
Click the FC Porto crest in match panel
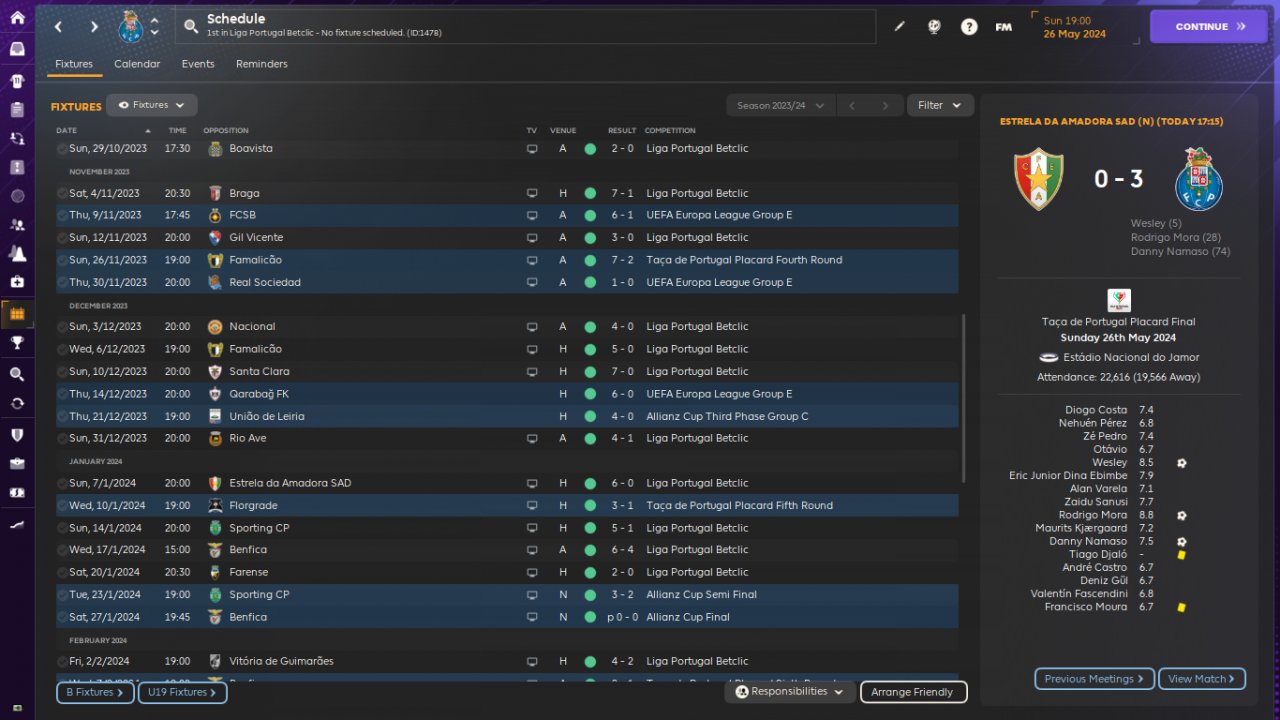tap(1198, 179)
